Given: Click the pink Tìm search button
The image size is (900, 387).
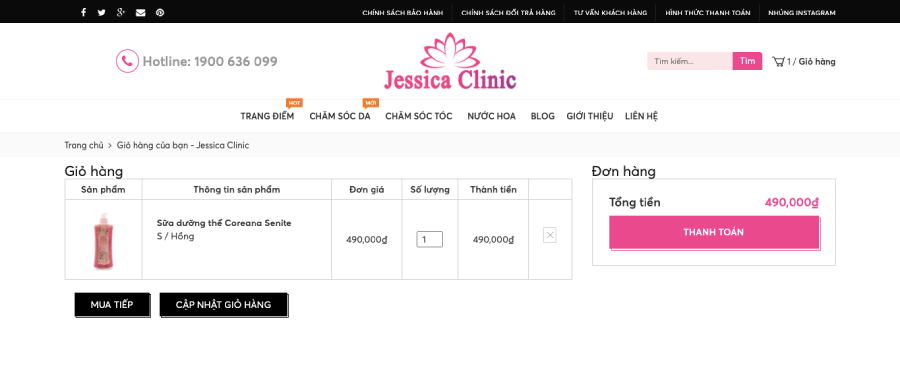Looking at the screenshot, I should point(747,61).
